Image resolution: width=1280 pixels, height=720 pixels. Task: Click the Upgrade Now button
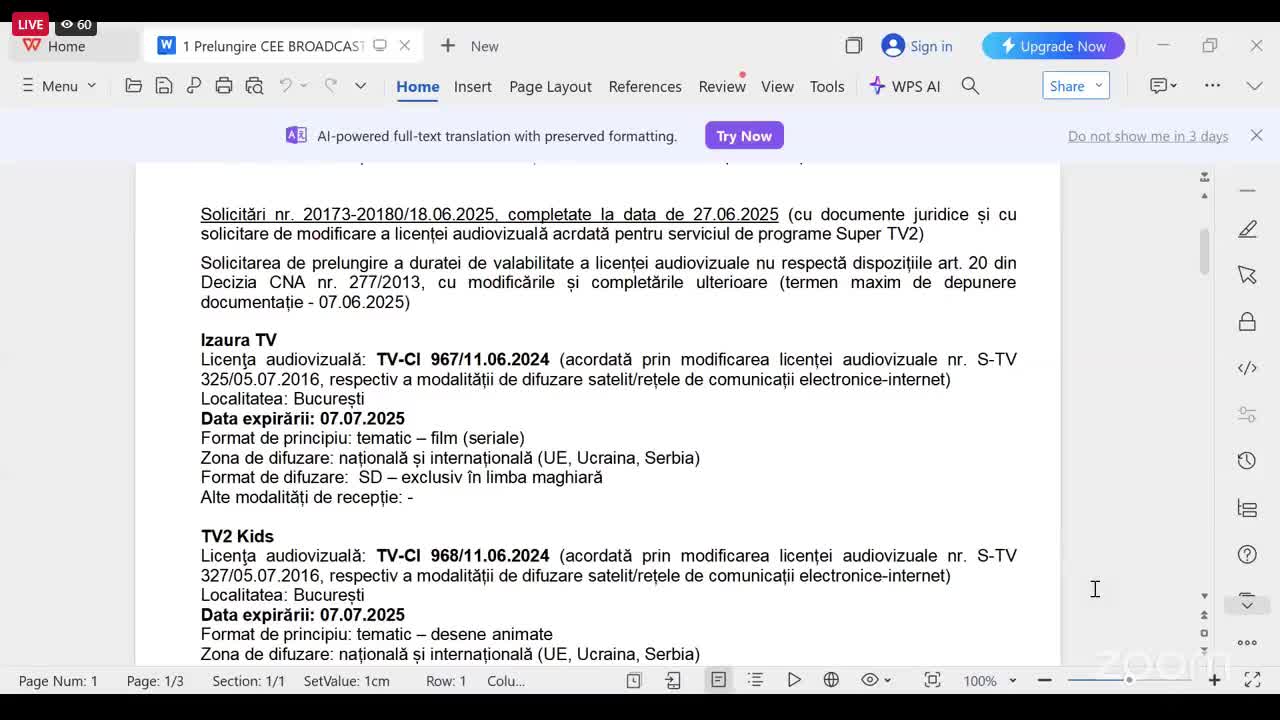(1053, 46)
